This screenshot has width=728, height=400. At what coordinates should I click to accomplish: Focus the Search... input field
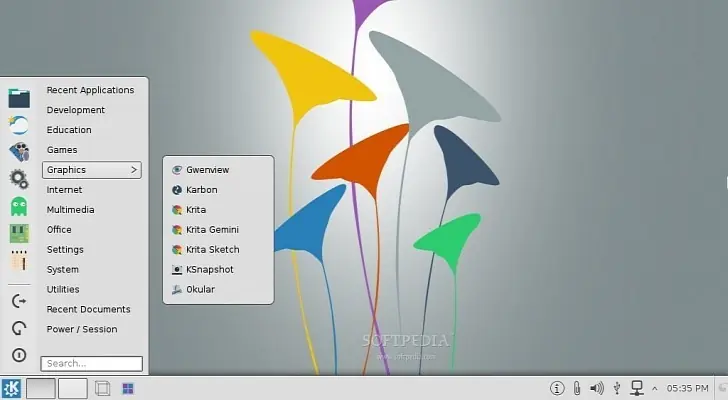click(91, 363)
